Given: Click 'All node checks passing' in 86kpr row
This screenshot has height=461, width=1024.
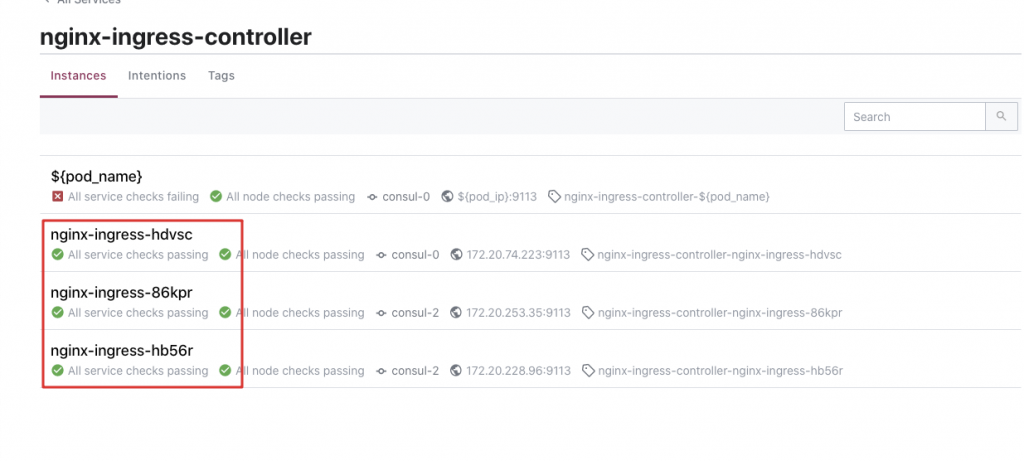Looking at the screenshot, I should pos(300,313).
